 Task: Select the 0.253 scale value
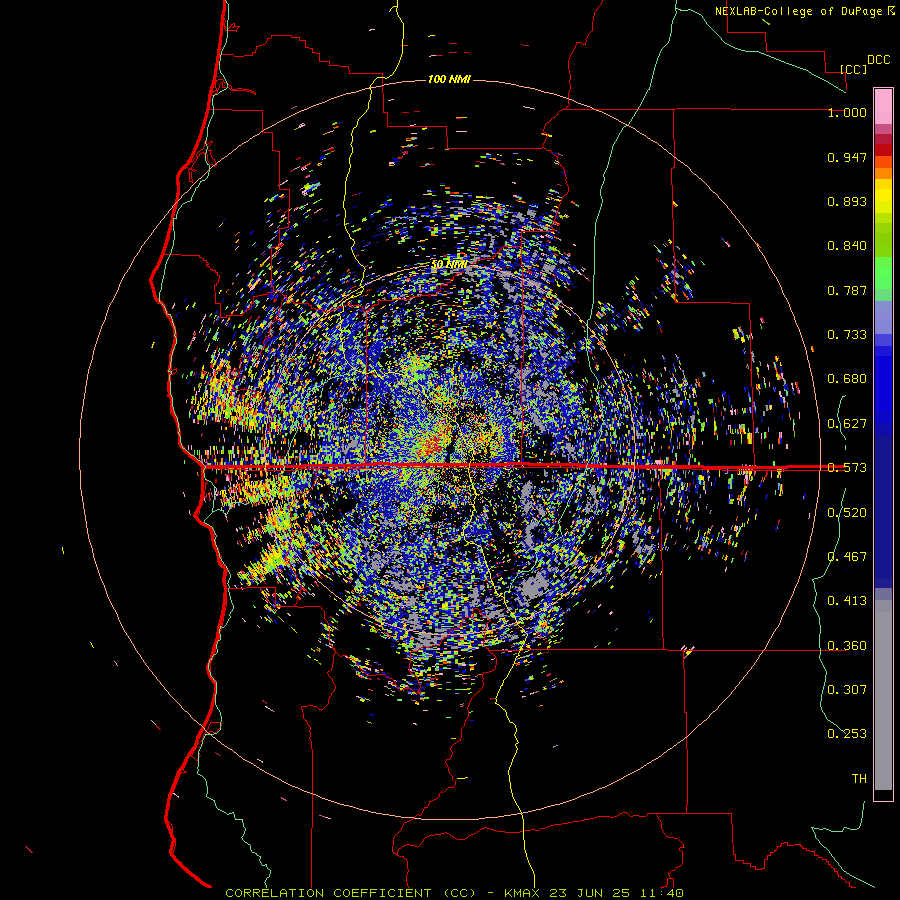click(x=847, y=734)
